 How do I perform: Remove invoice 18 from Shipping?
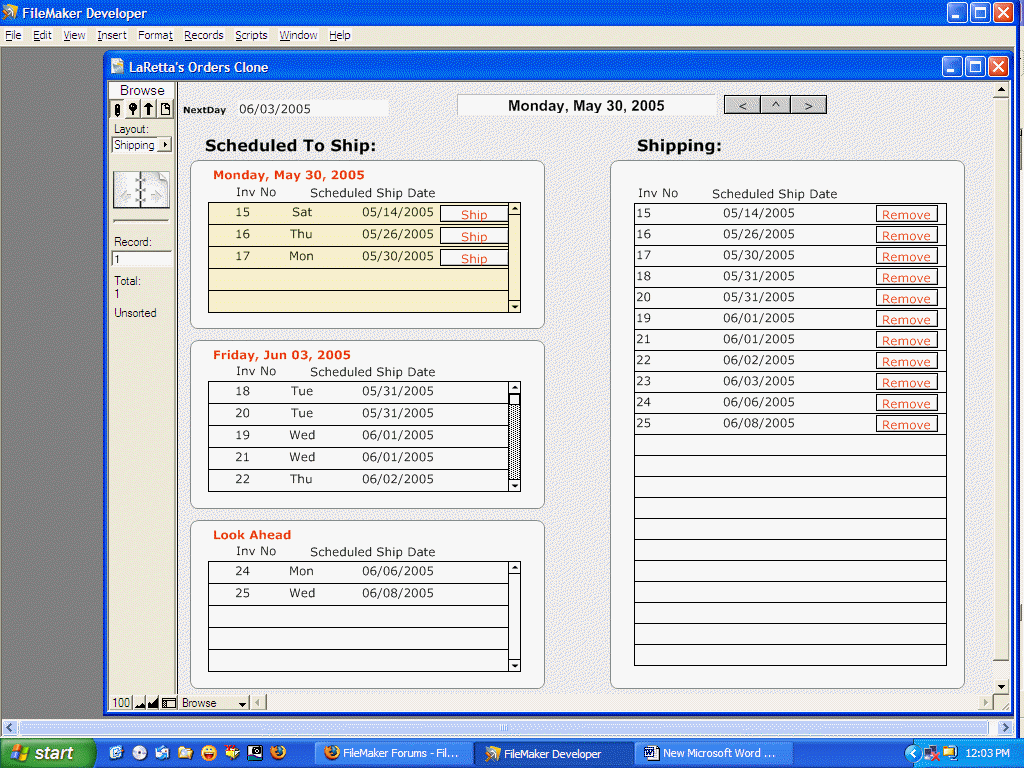(906, 277)
